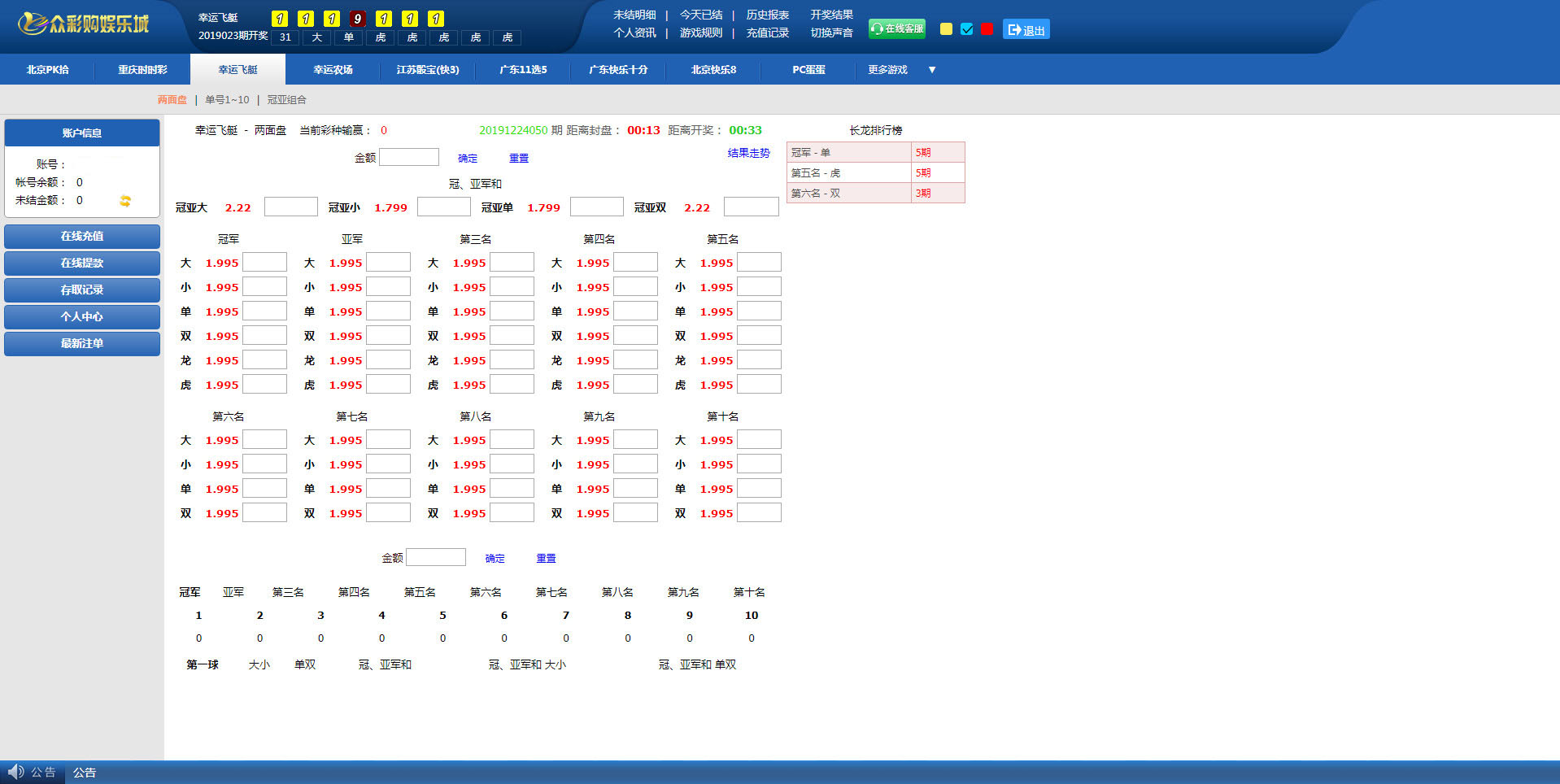Click the top 重置 link

(x=519, y=159)
